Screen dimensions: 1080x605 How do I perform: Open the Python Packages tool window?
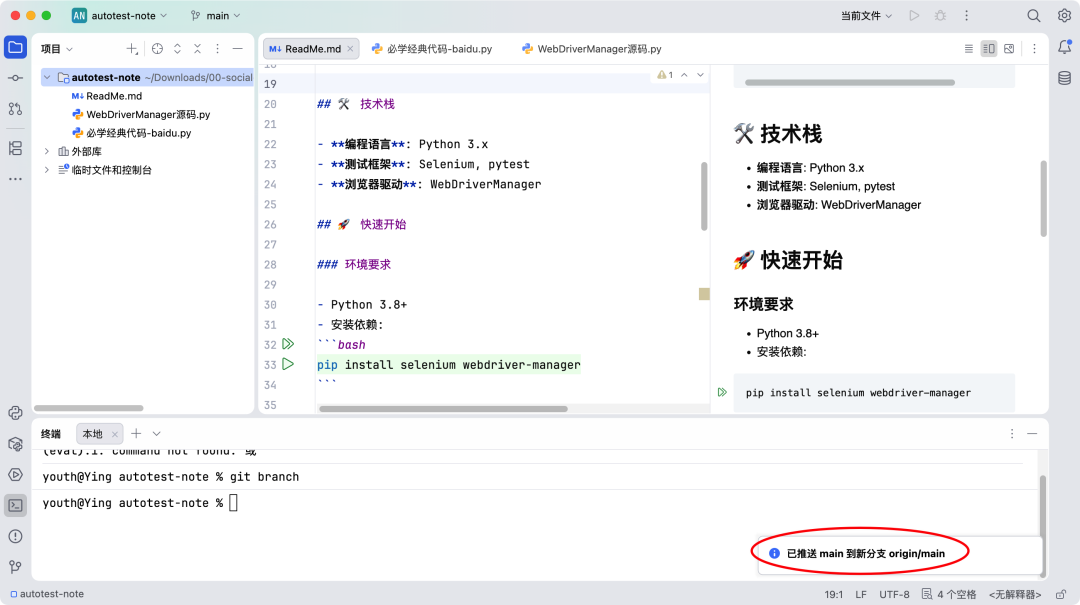[x=15, y=444]
